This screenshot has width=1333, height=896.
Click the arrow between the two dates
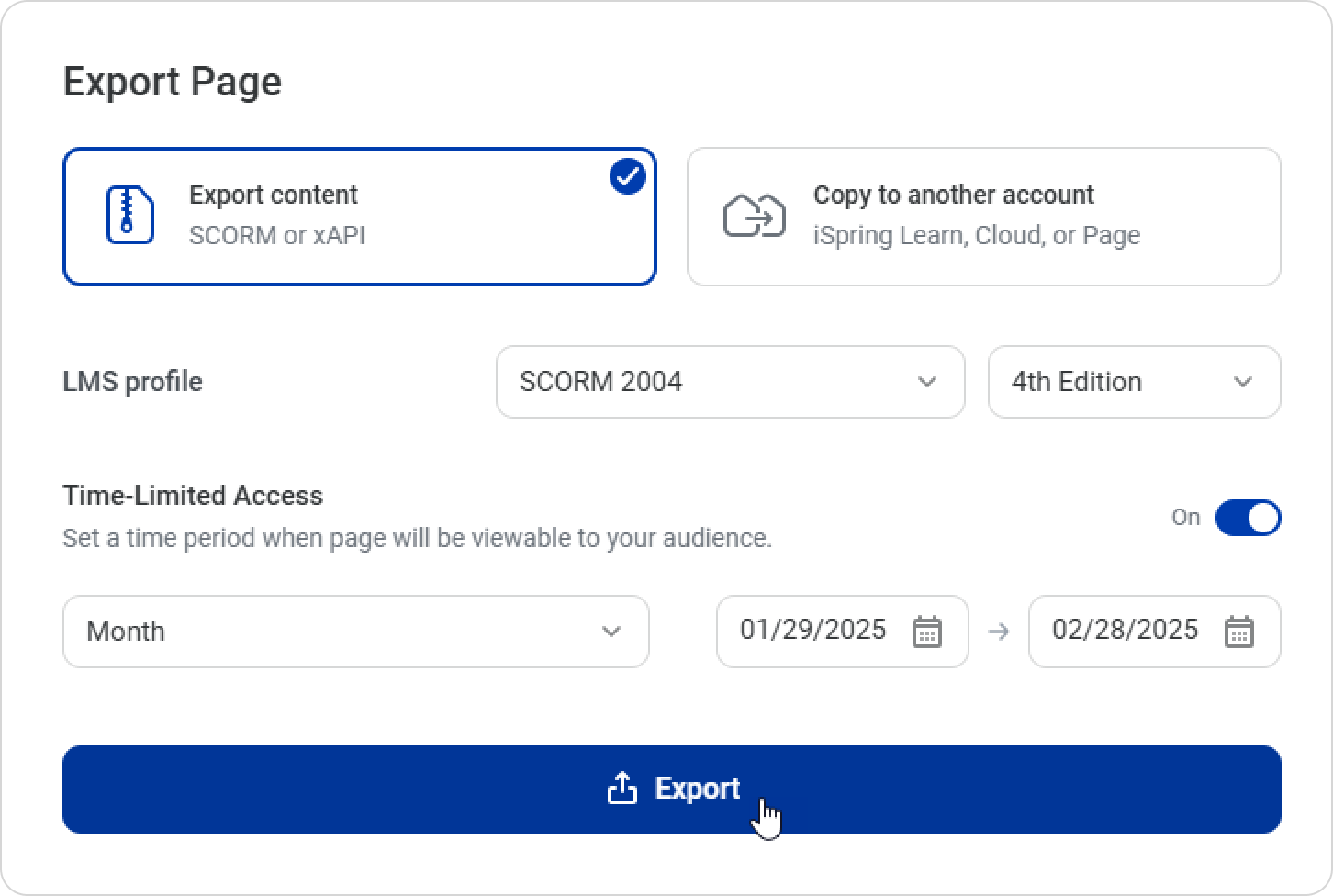[999, 632]
